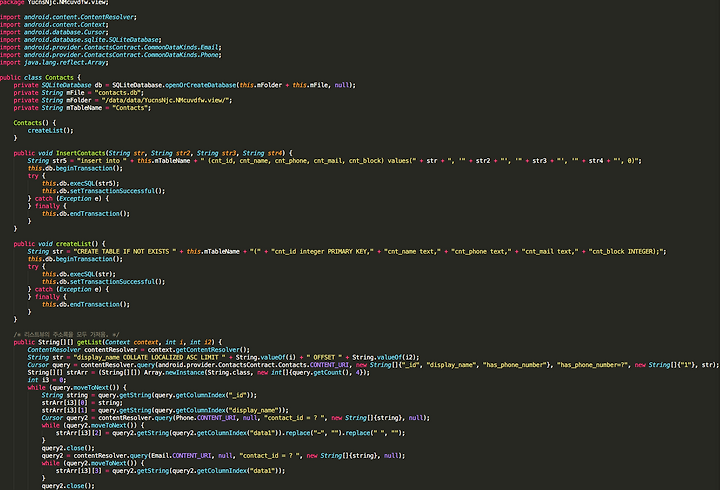Click the 'int i3 = 0;' line
Viewport: 720px width, 490px height.
click(x=47, y=380)
